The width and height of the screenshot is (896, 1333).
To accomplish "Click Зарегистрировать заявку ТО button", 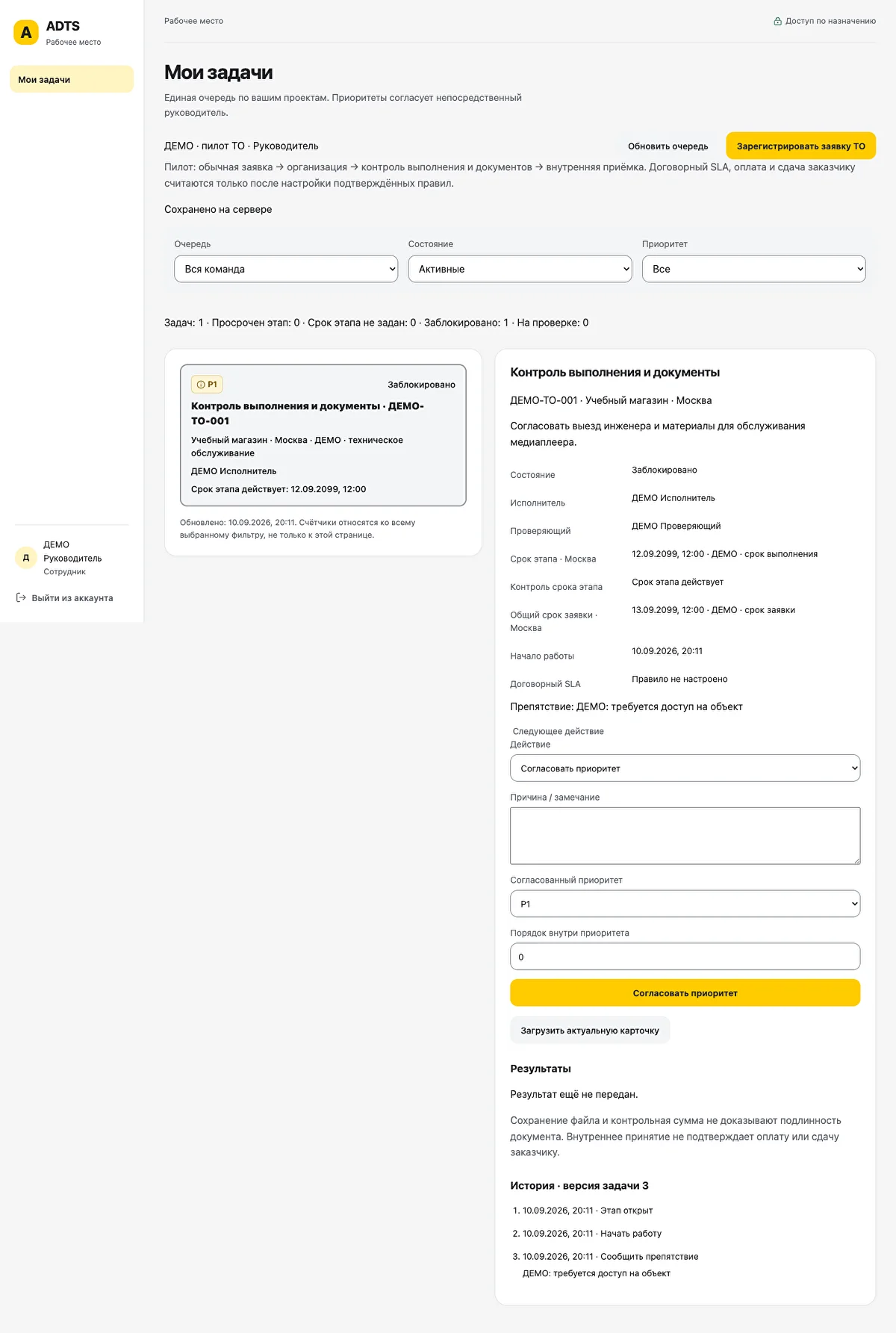I will pos(800,146).
